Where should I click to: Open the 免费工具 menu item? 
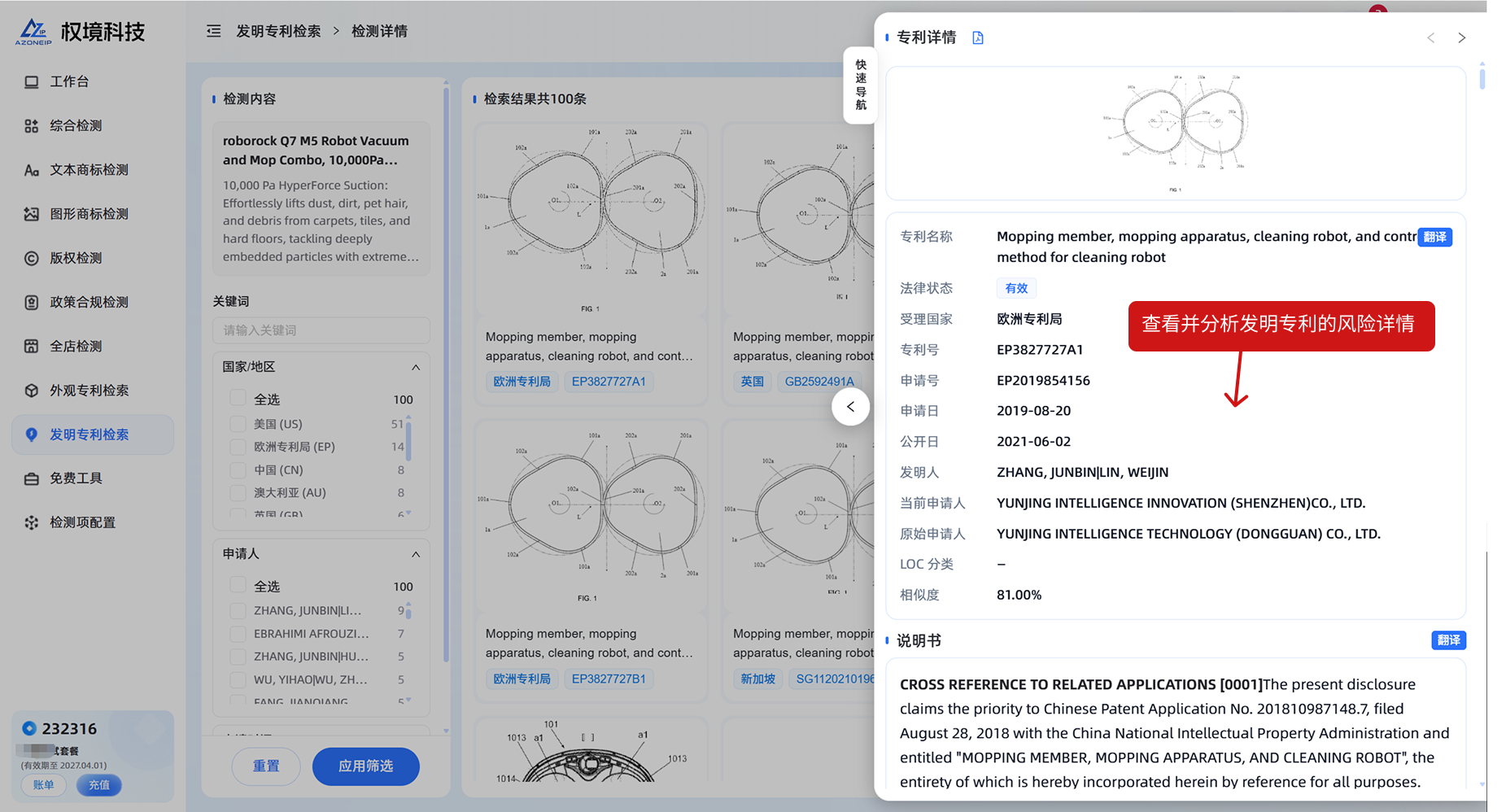pyautogui.click(x=93, y=478)
